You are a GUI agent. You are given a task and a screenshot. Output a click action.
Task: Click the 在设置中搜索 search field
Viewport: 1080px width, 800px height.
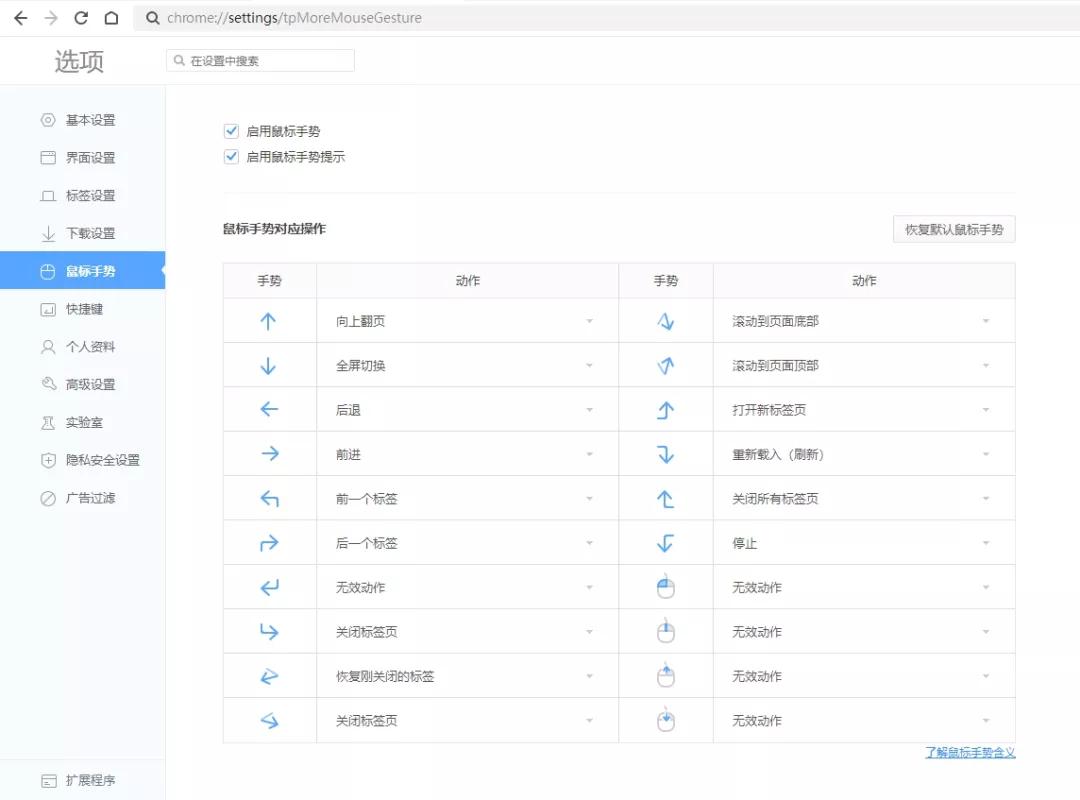(x=260, y=60)
